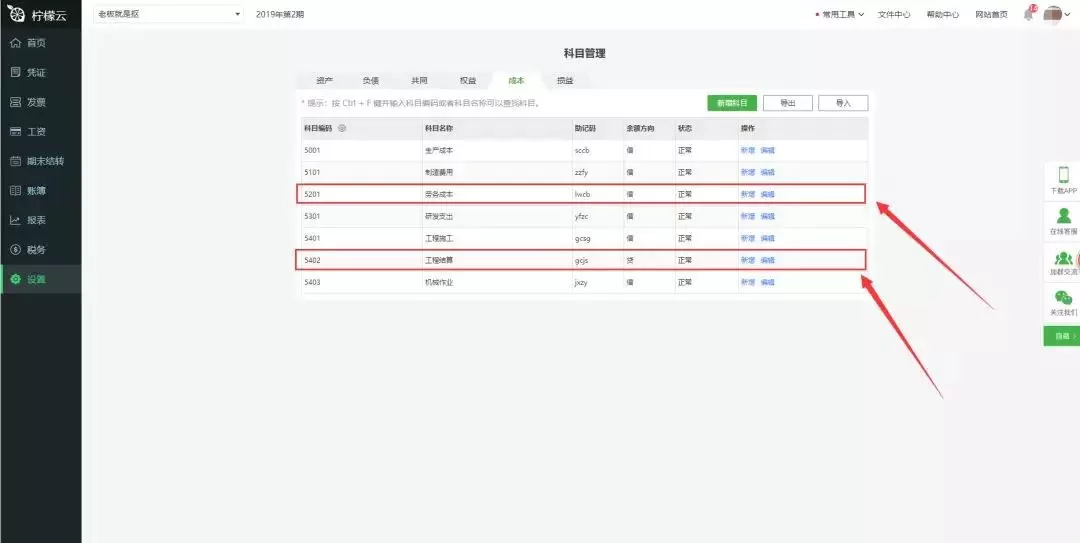Switch to the 损益 tab
This screenshot has width=1080, height=543.
pyautogui.click(x=565, y=81)
